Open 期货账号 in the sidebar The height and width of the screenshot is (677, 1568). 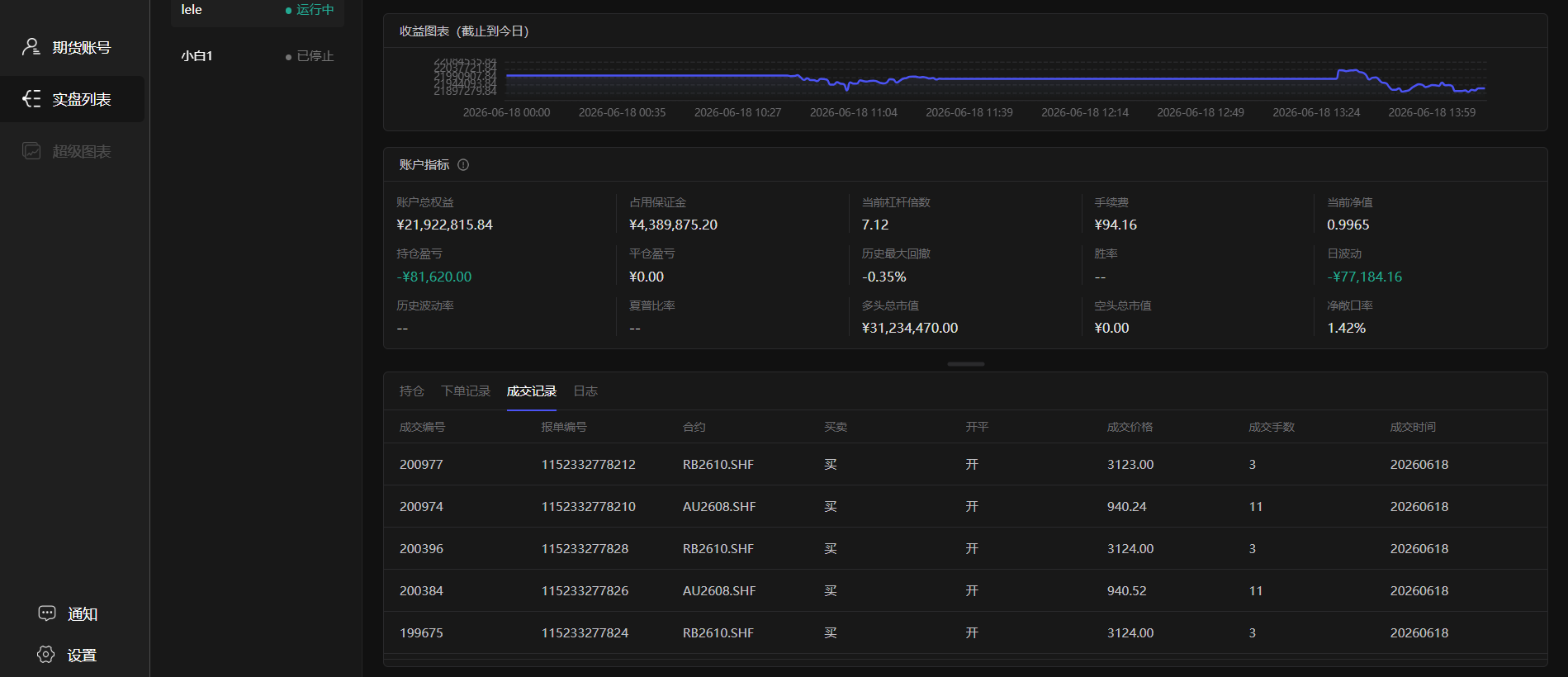tap(73, 47)
